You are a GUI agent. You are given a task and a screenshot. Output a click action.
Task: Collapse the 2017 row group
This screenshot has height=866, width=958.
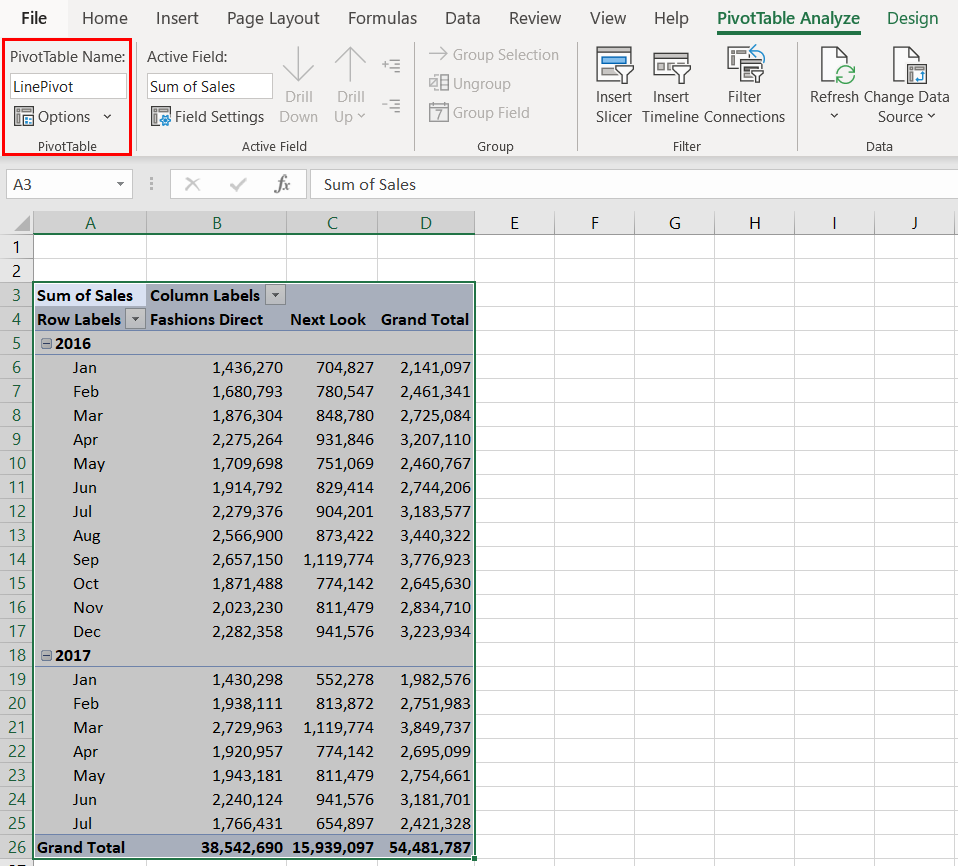click(44, 656)
